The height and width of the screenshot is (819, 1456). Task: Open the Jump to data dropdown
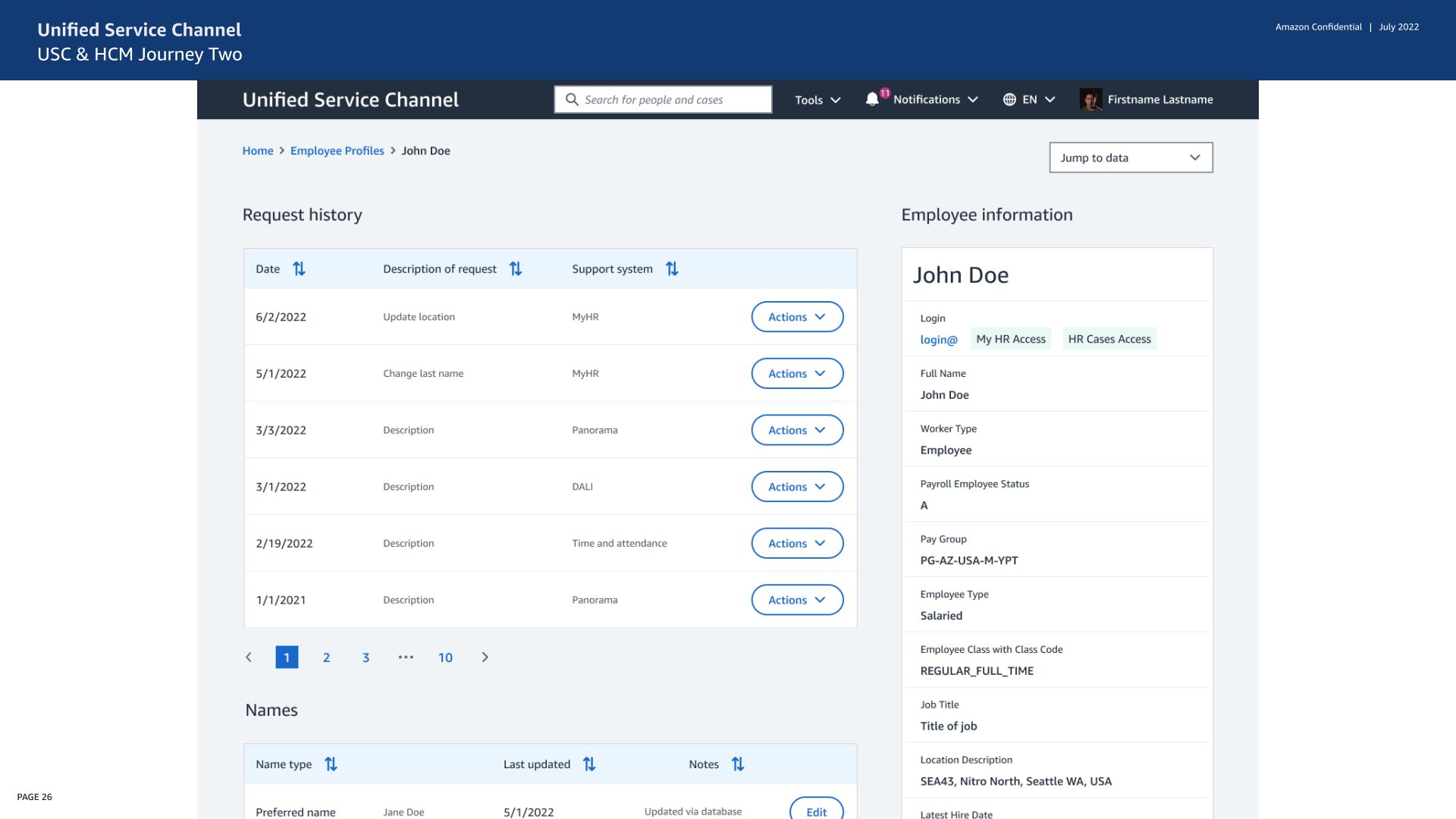point(1131,158)
